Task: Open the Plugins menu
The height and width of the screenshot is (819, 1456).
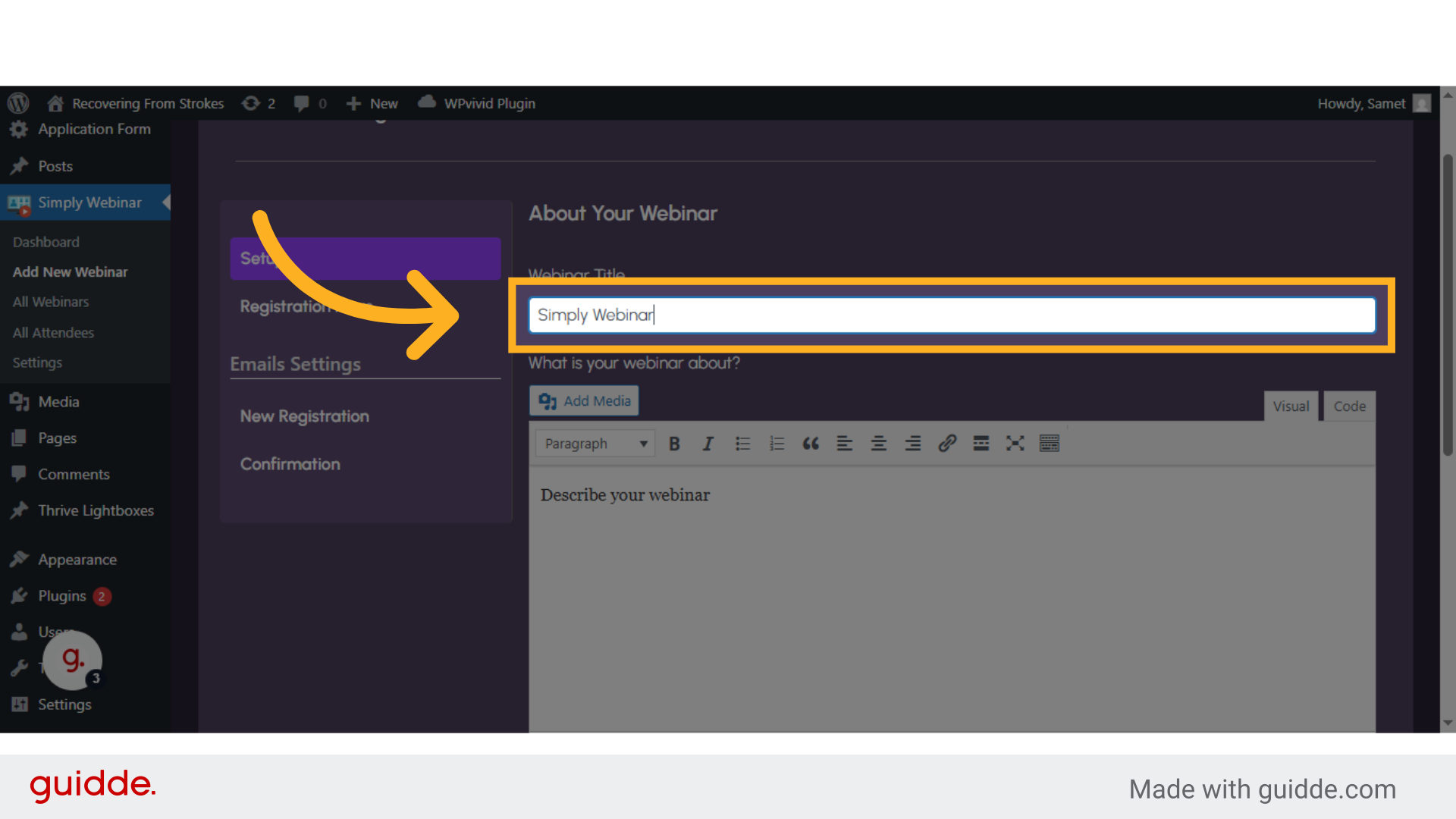Action: pyautogui.click(x=61, y=596)
